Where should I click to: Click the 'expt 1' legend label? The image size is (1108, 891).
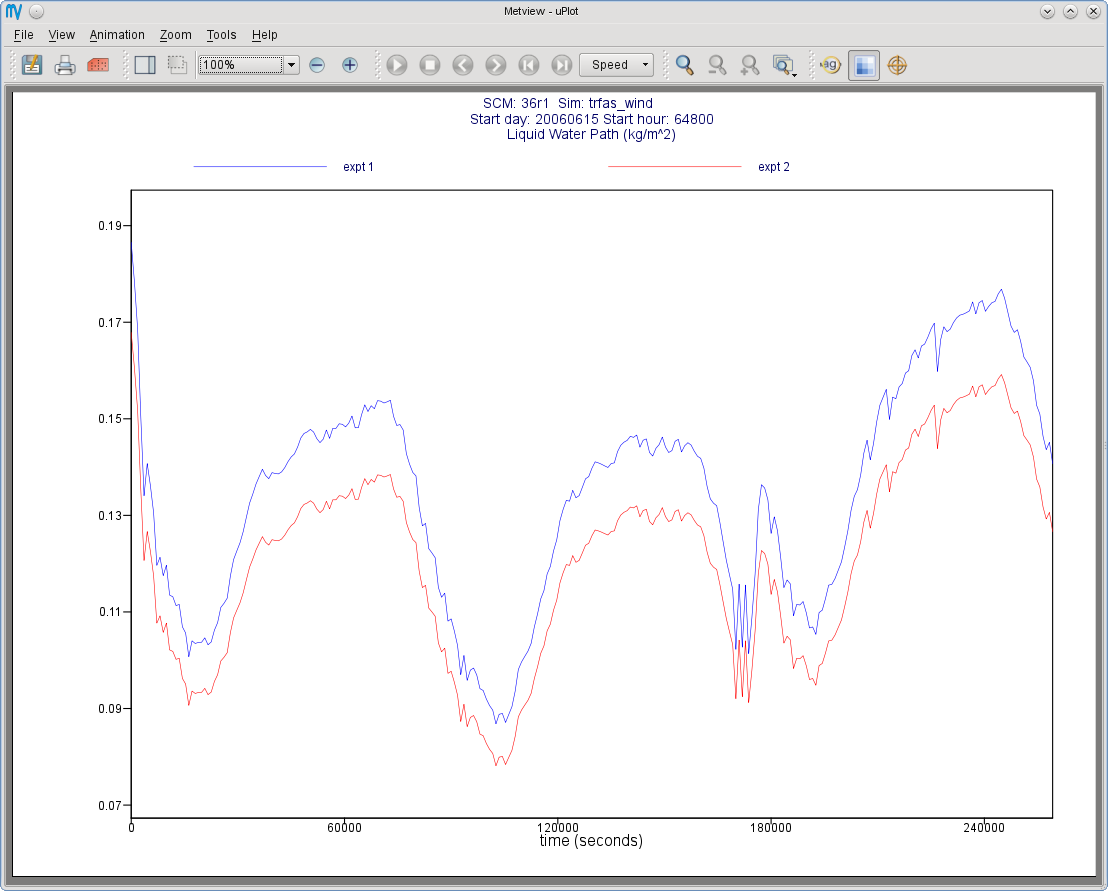(358, 167)
